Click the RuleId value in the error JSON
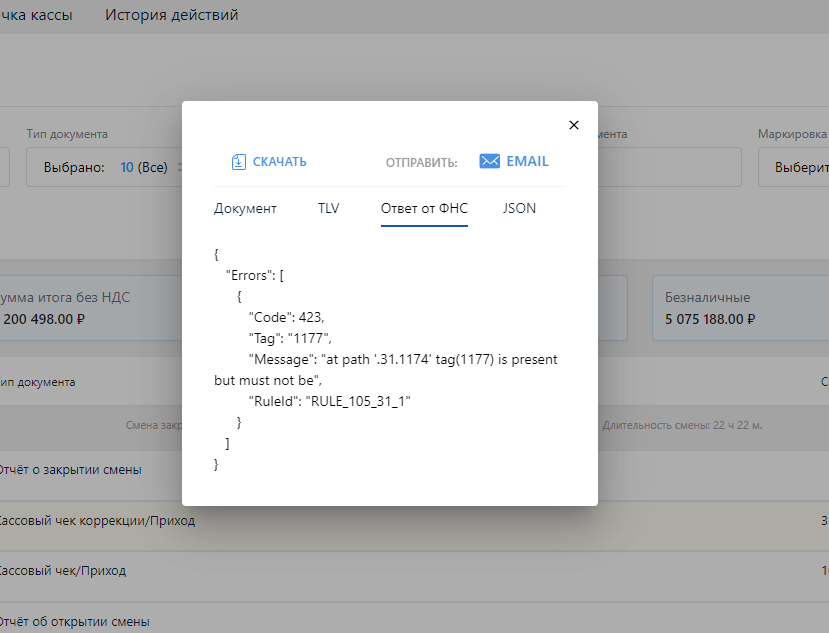Viewport: 829px width, 633px height. [x=361, y=400]
